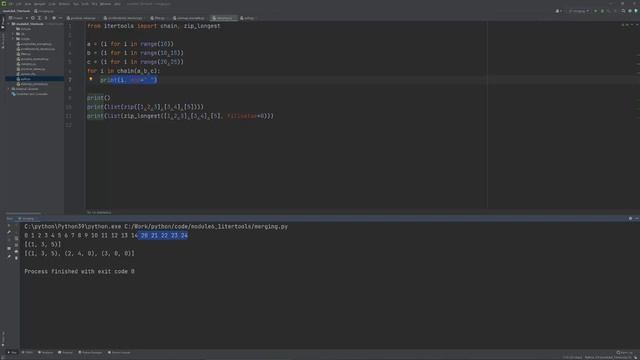This screenshot has width=640, height=360.
Task: Open the Window menu
Action: point(105,4)
